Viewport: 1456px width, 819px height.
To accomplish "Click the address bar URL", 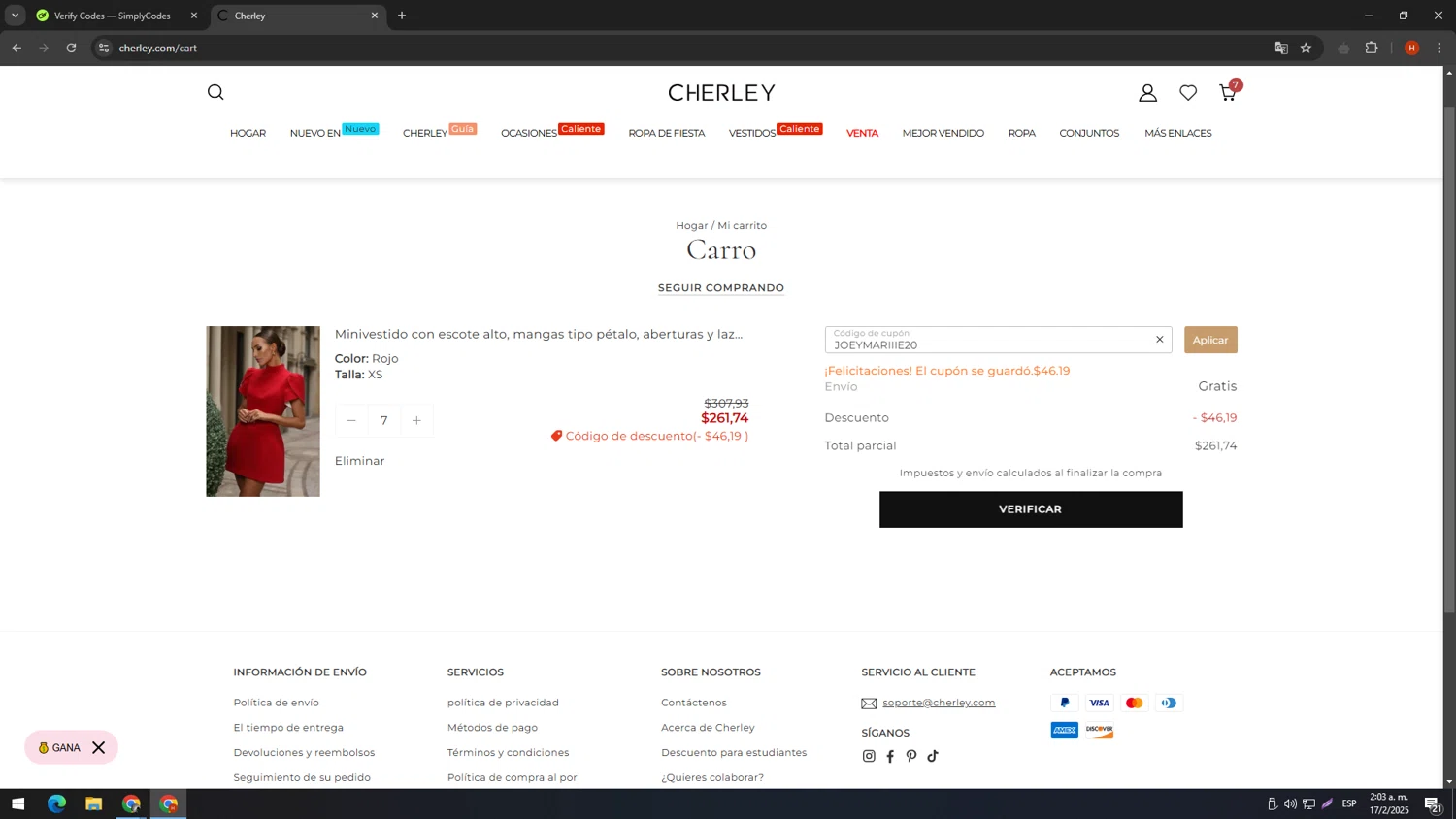I will click(158, 48).
